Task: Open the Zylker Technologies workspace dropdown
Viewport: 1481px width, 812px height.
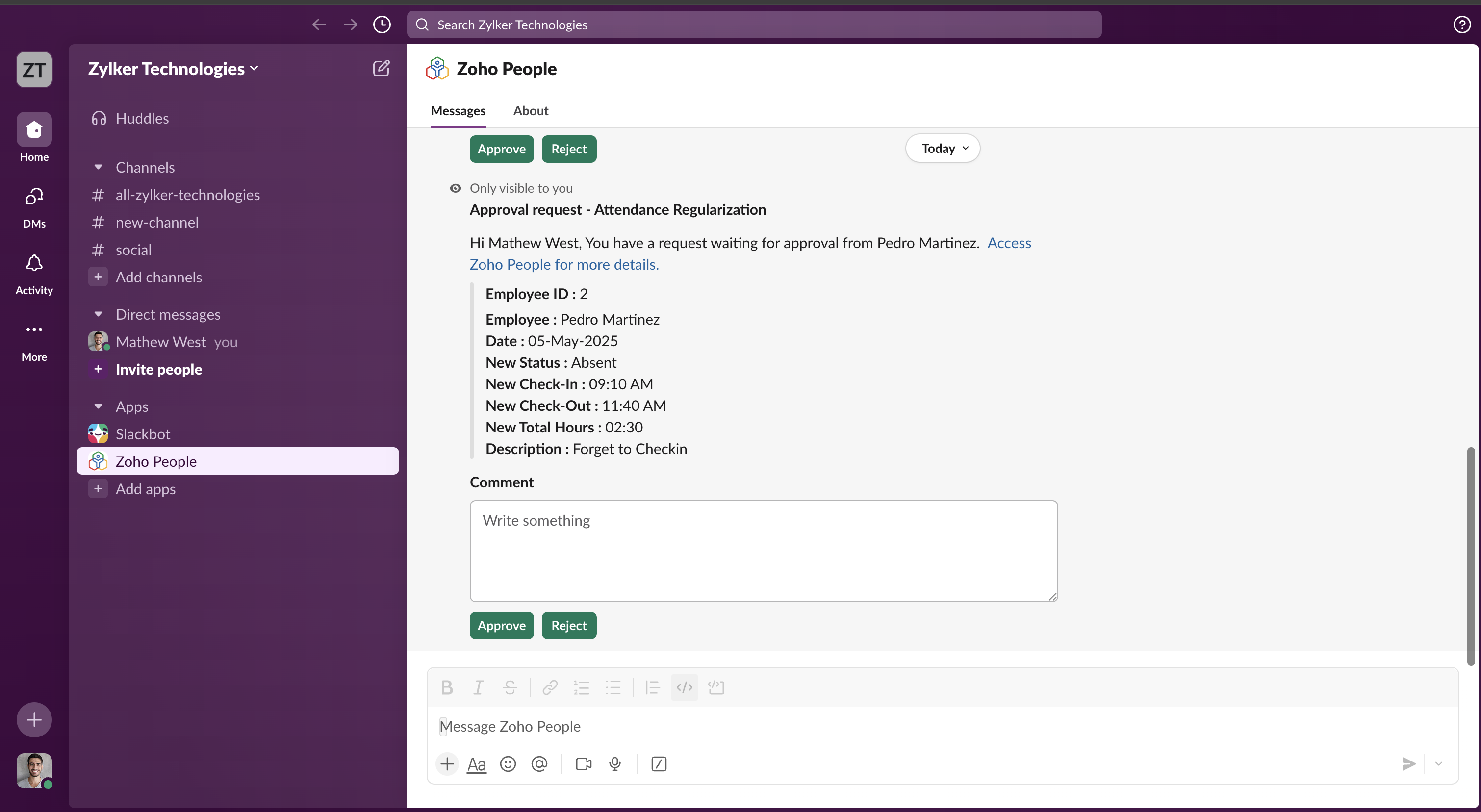Action: coord(173,68)
